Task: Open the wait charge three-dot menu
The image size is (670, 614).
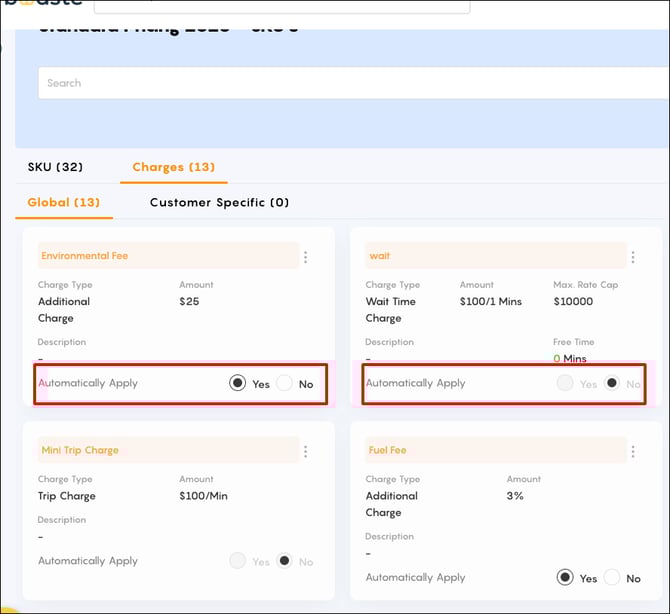Action: (633, 257)
